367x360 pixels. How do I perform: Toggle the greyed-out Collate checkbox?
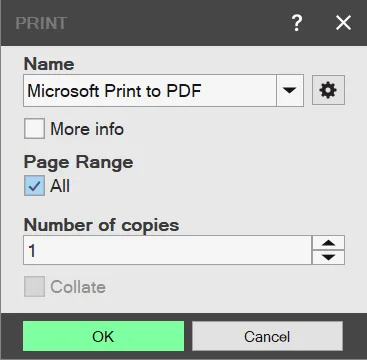[34, 286]
